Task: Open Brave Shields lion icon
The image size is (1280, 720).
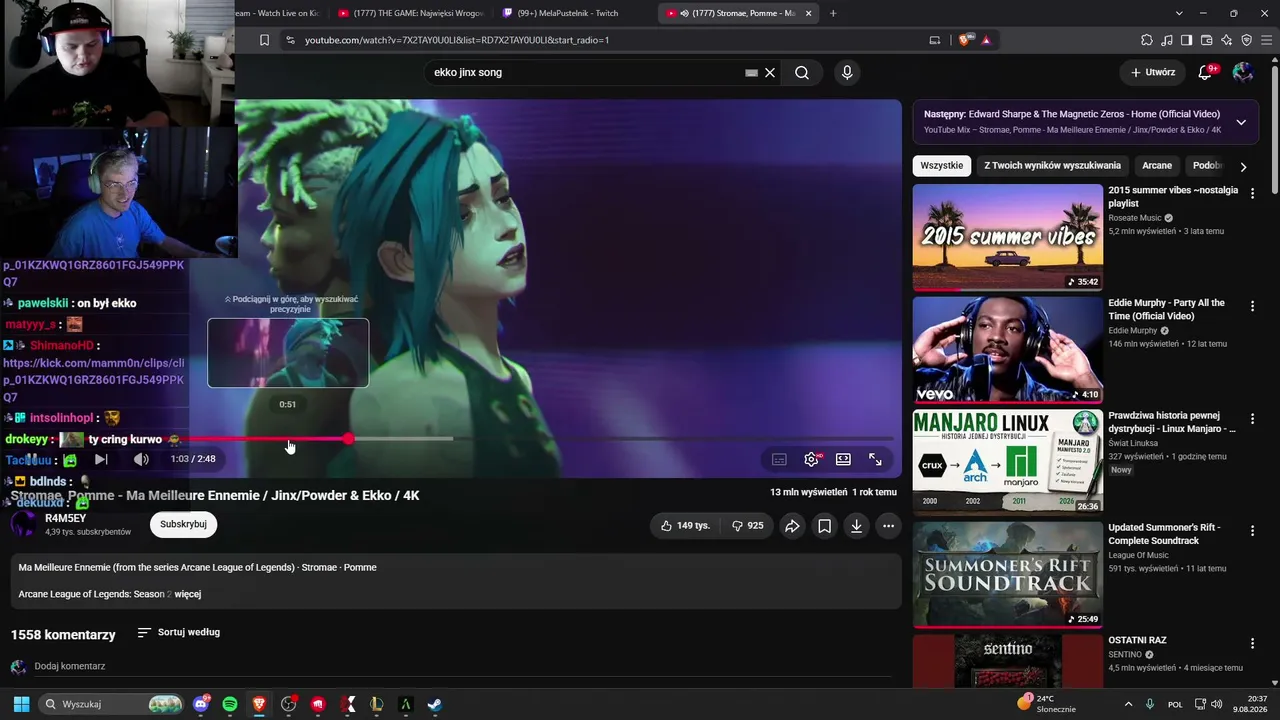Action: (x=964, y=40)
